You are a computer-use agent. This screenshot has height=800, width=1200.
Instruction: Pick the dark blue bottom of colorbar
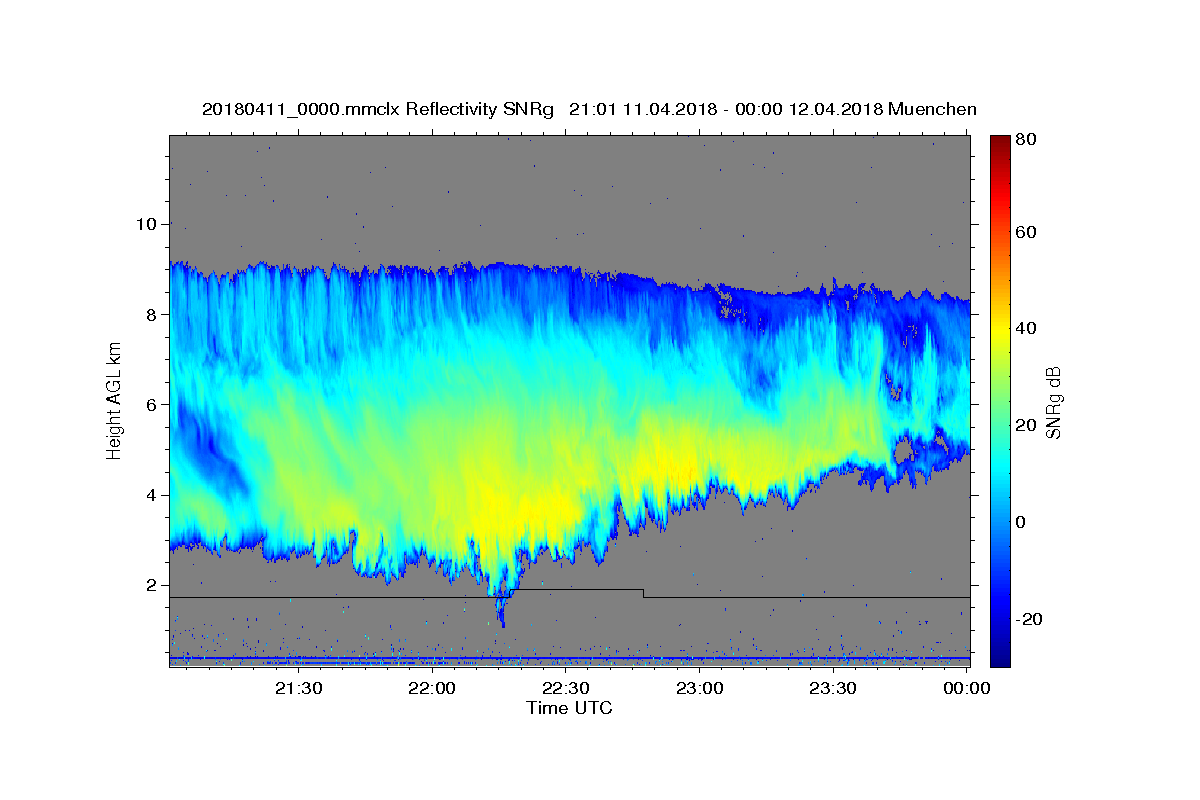pos(1000,657)
